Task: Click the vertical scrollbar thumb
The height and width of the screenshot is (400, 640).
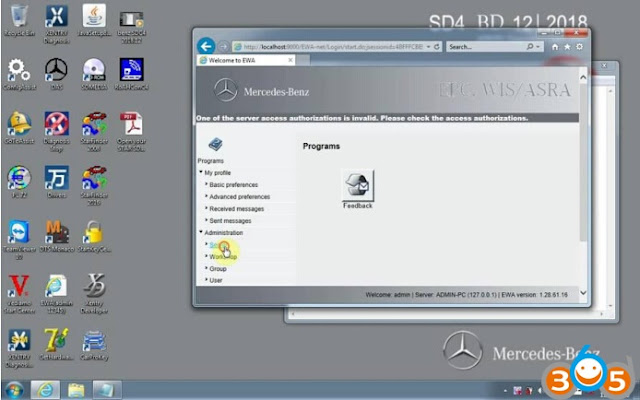Action: (x=583, y=161)
